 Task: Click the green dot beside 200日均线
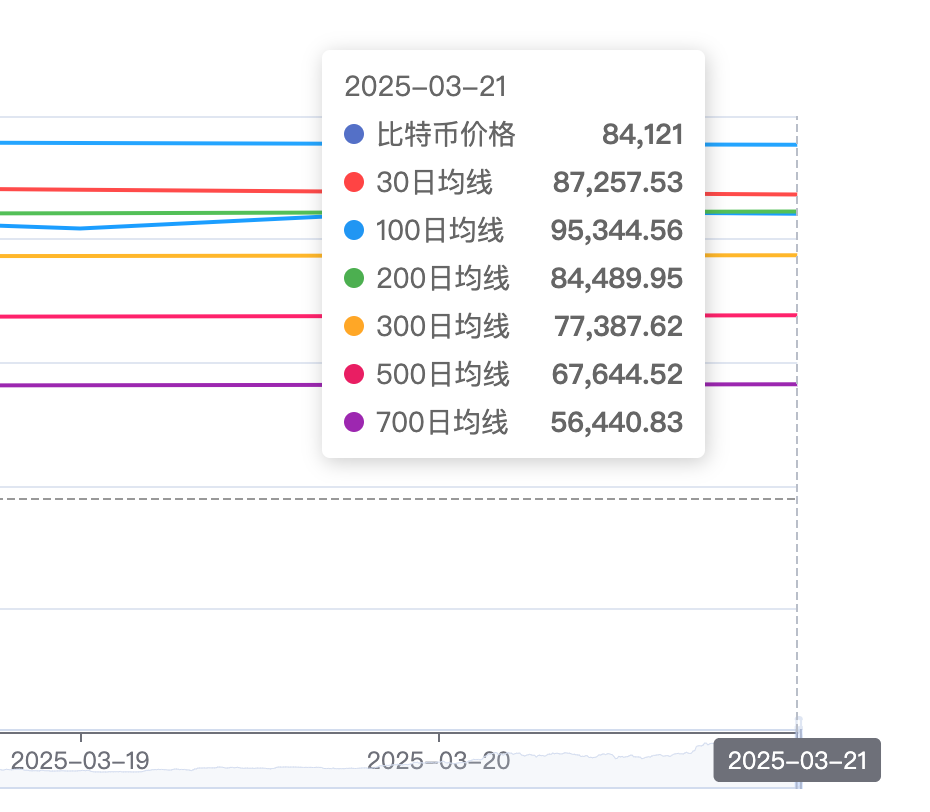coord(354,278)
